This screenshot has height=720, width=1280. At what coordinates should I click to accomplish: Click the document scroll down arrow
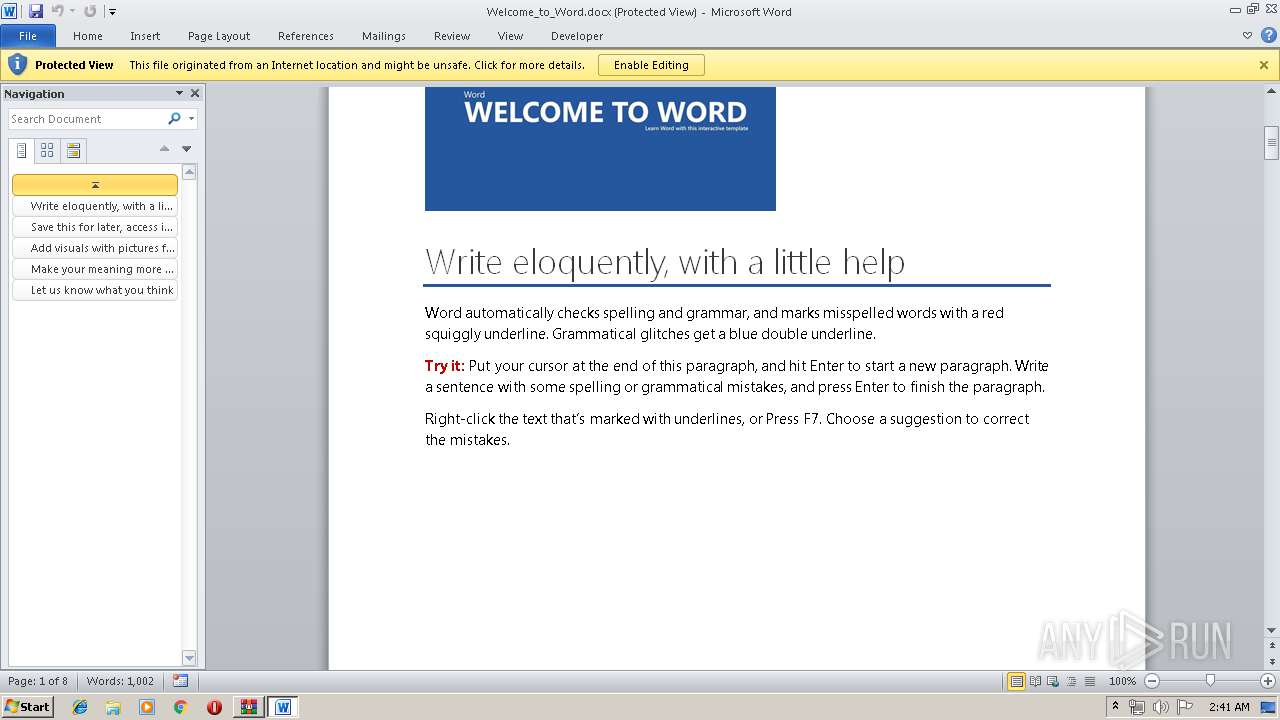pyautogui.click(x=1271, y=631)
